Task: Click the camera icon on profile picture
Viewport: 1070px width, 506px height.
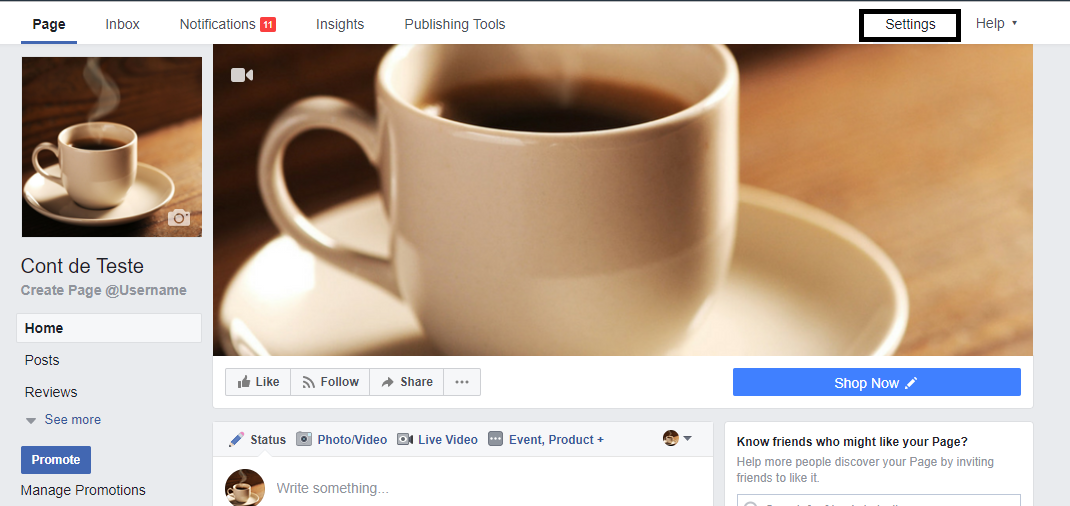Action: (179, 218)
